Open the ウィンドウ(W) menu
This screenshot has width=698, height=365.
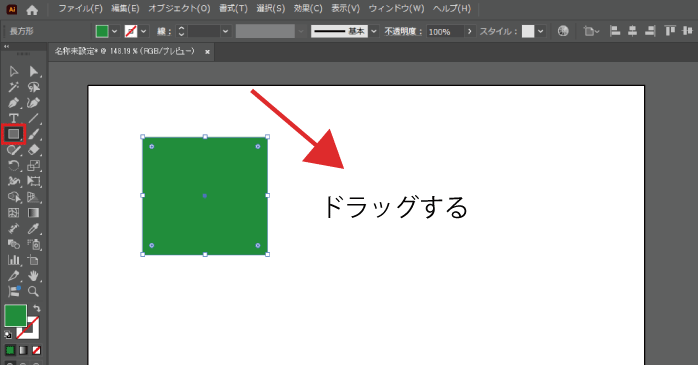click(396, 8)
